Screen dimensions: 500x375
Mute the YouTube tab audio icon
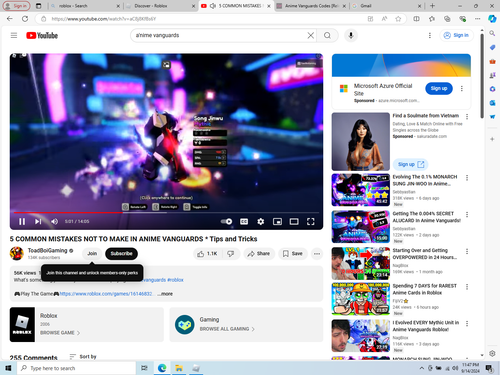click(213, 6)
